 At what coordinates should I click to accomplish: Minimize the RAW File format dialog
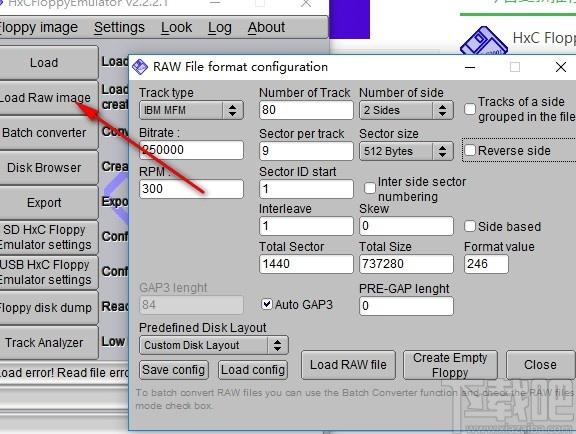tap(470, 67)
